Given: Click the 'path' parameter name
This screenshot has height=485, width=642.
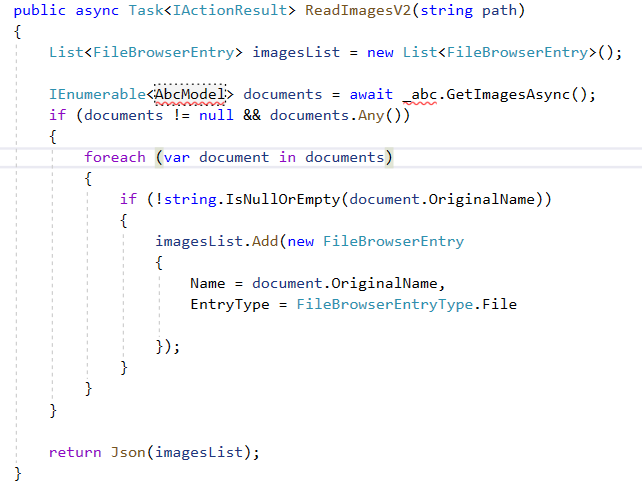Looking at the screenshot, I should tap(499, 11).
